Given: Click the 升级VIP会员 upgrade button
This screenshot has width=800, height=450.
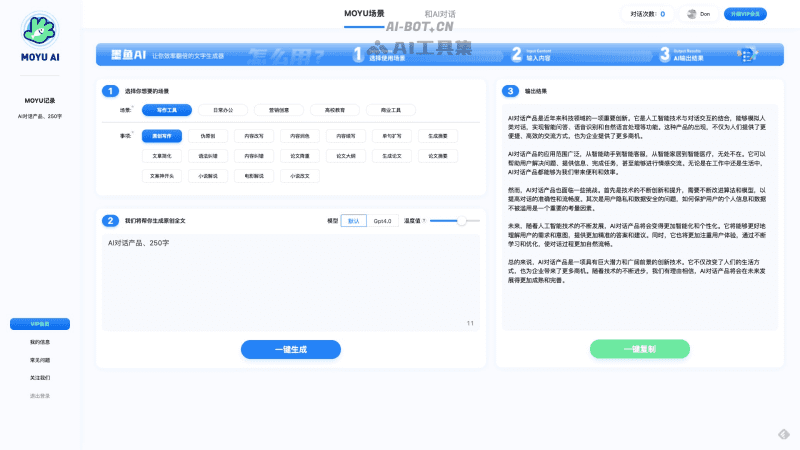Looking at the screenshot, I should point(749,14).
